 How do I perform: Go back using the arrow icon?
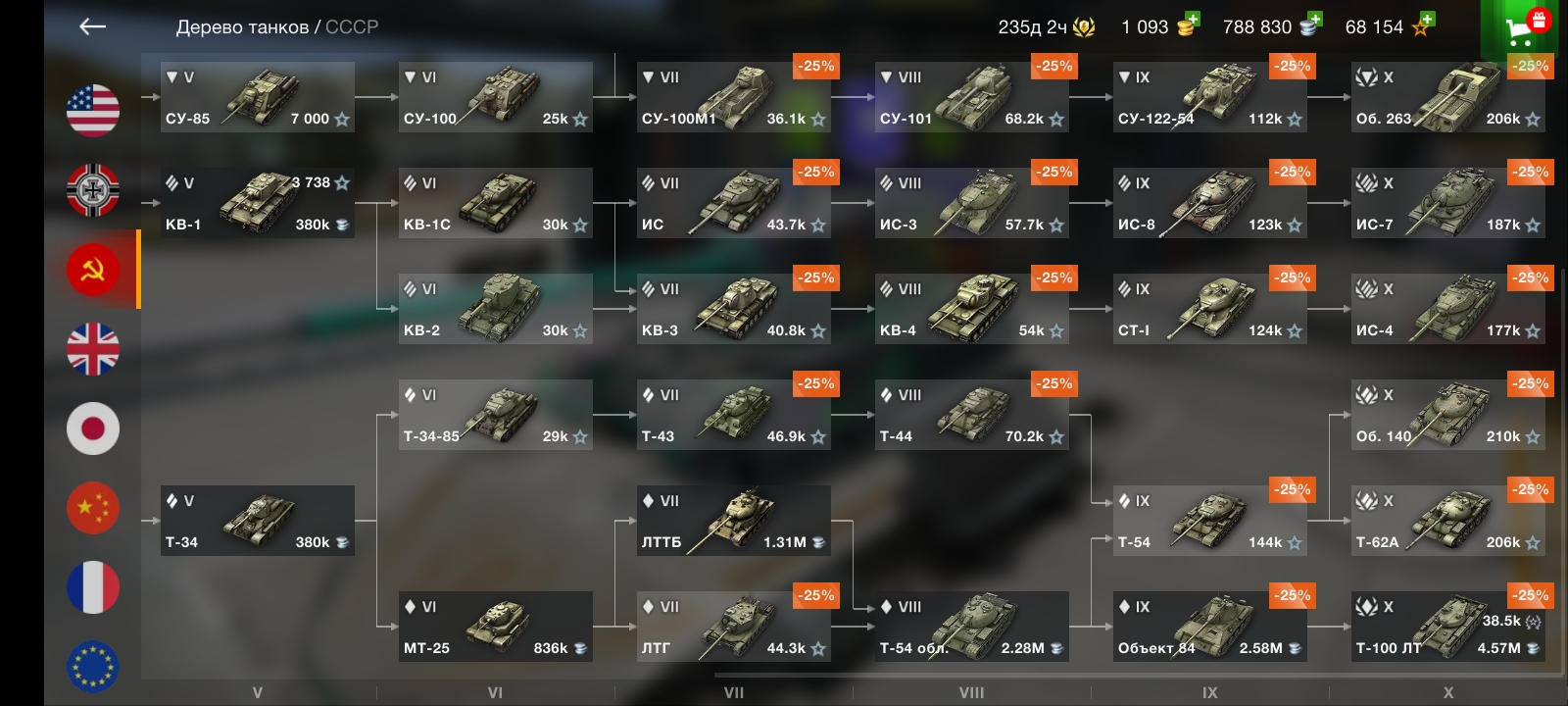[x=92, y=26]
